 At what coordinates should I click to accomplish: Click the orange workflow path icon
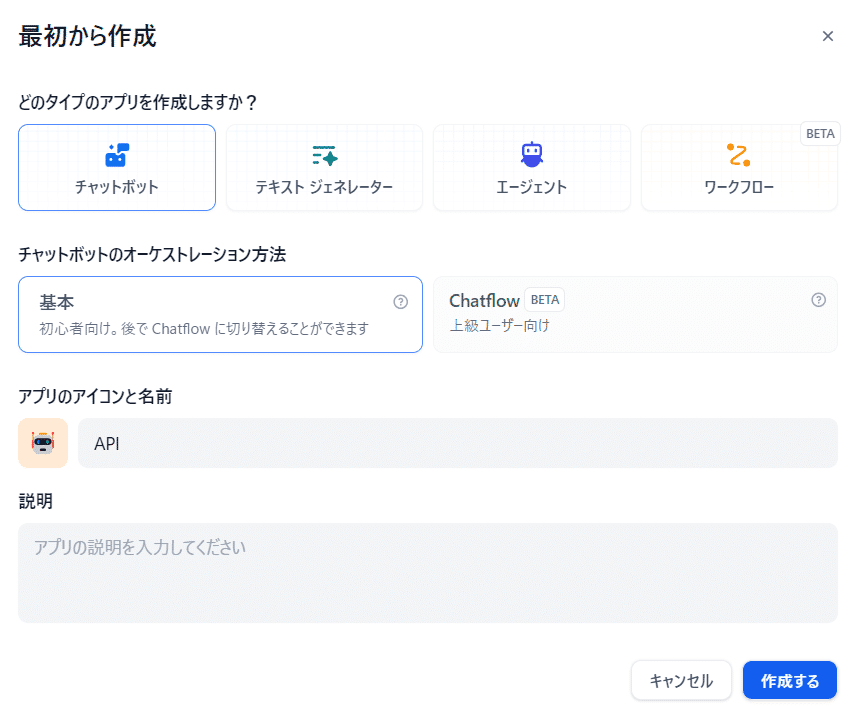tap(738, 155)
